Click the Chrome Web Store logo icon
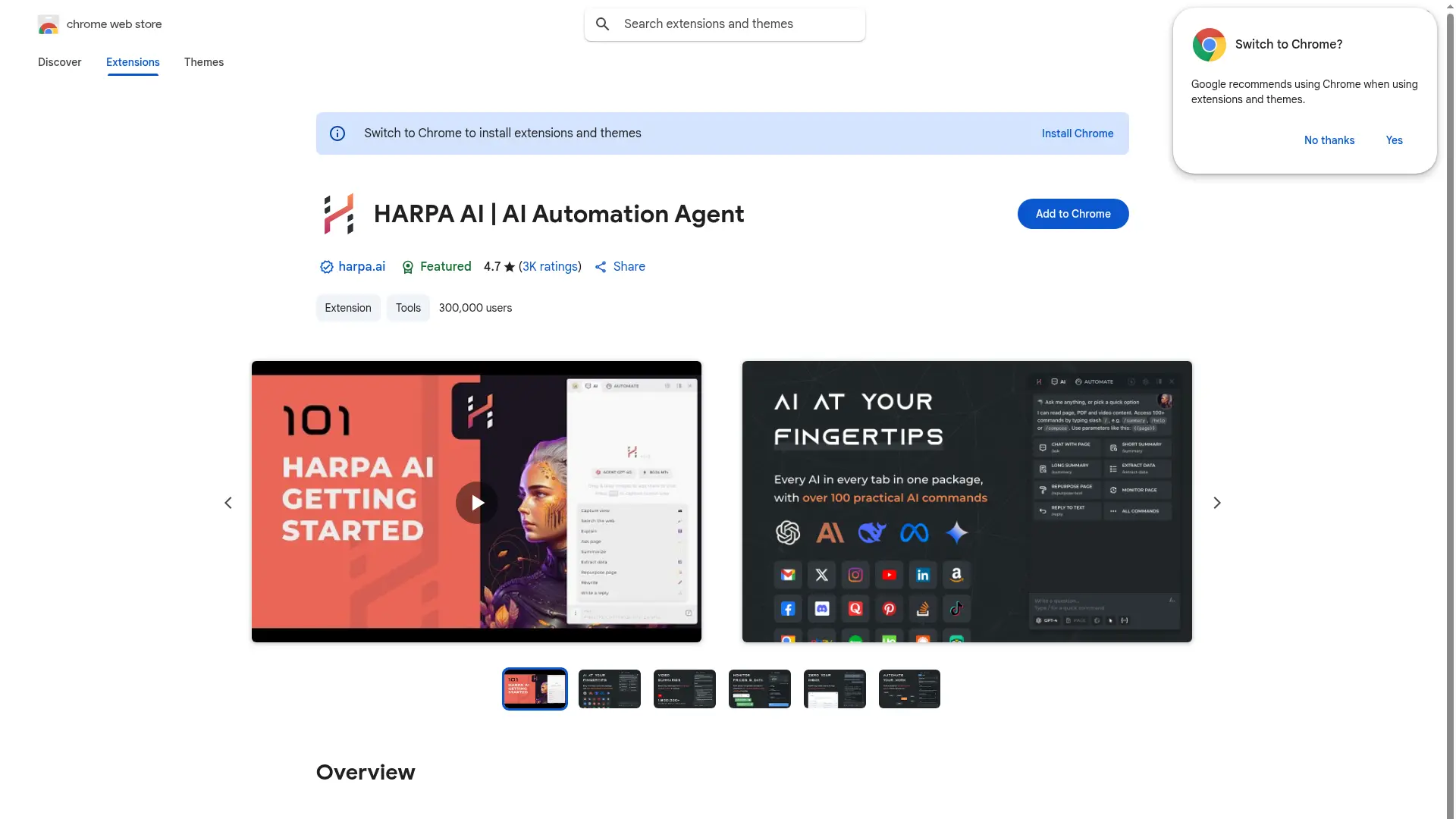1456x819 pixels. click(x=48, y=24)
